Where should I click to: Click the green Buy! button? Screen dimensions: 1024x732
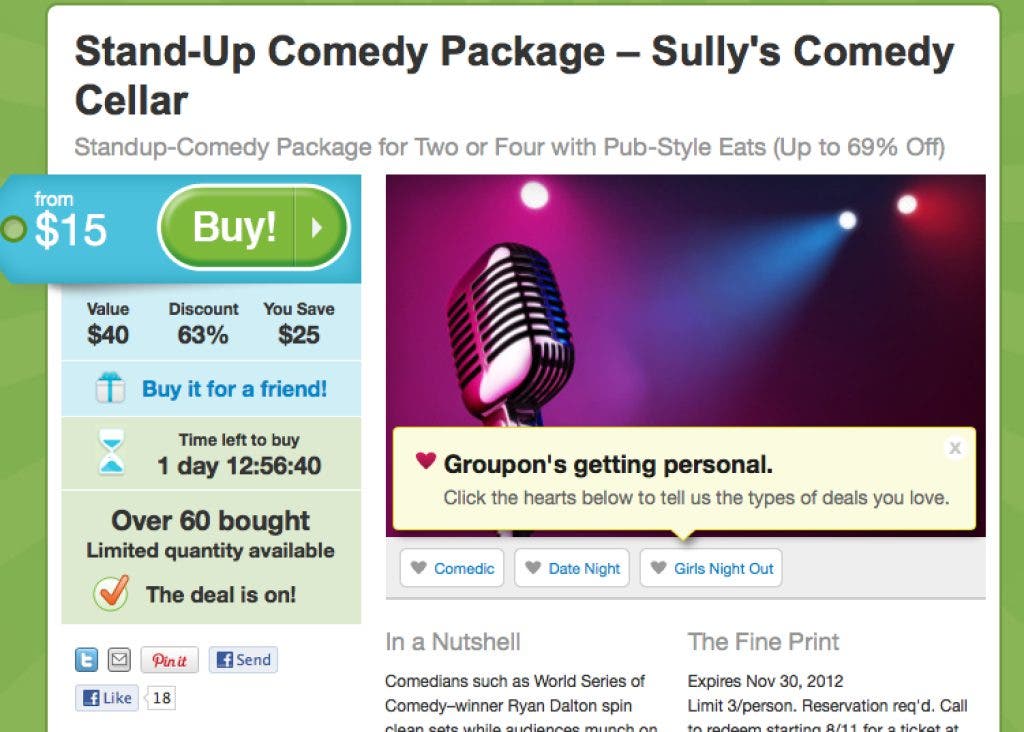234,228
